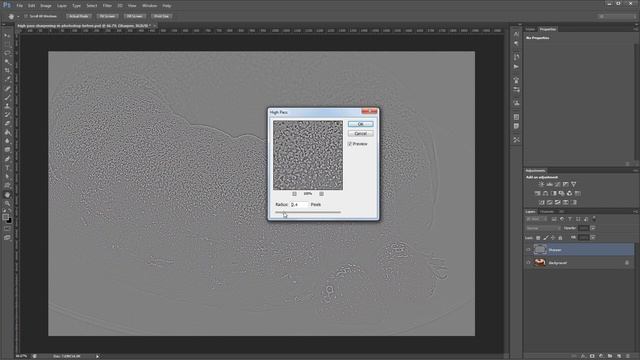Open Hand tool preset picker arrow
The height and width of the screenshot is (360, 640).
point(18,17)
